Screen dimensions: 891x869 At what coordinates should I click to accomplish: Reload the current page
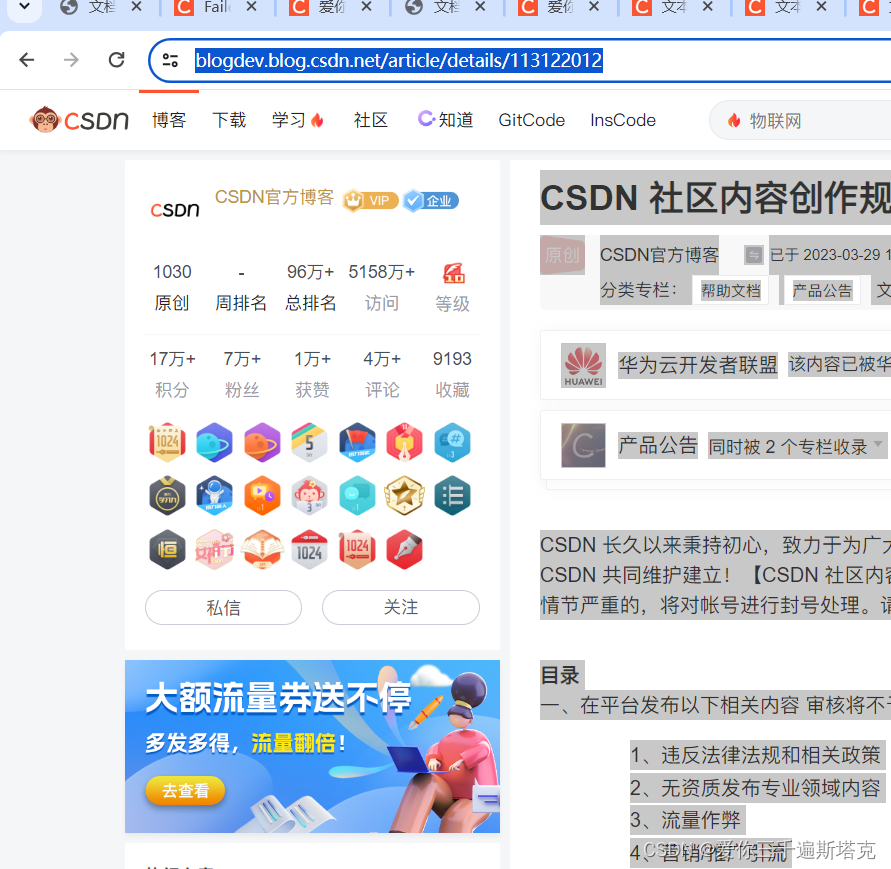pyautogui.click(x=116, y=60)
